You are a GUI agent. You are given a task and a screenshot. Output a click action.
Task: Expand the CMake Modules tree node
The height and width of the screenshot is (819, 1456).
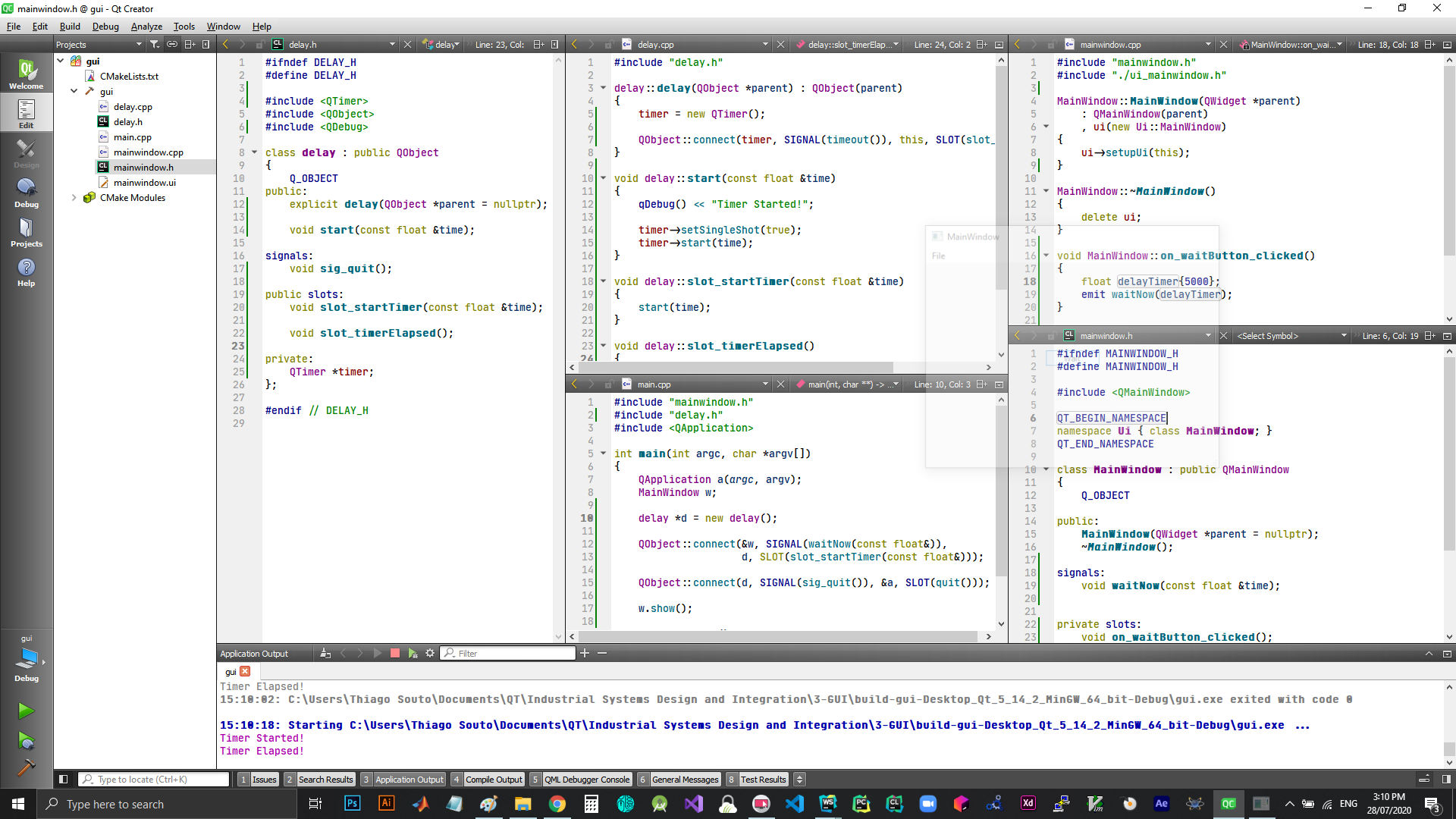click(74, 198)
